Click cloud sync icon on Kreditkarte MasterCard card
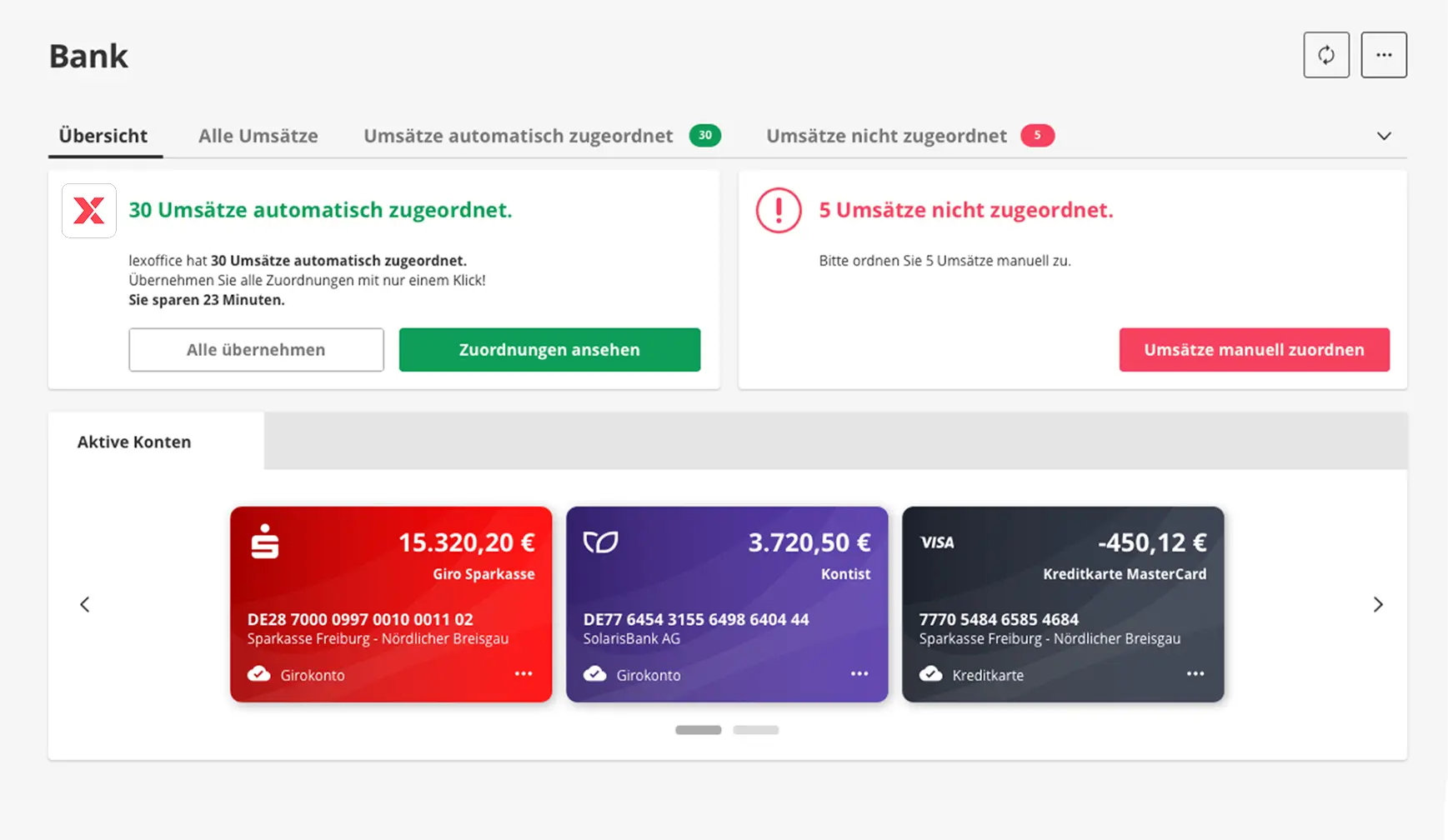This screenshot has height=840, width=1448. [931, 673]
